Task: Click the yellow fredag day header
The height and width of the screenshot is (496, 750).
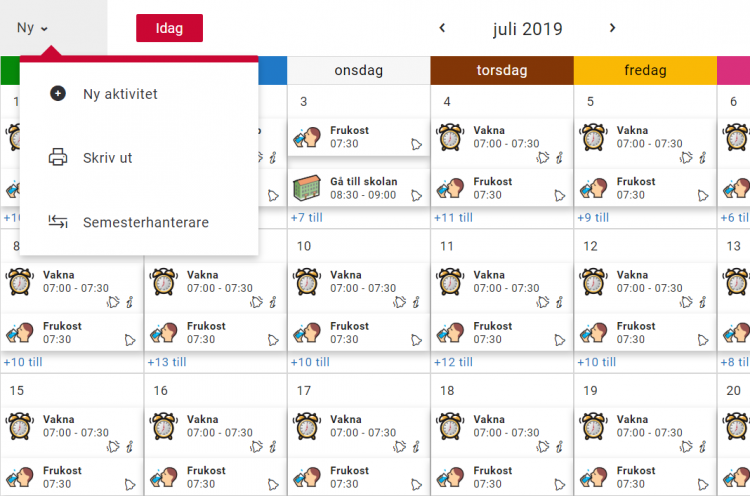Action: click(x=645, y=71)
